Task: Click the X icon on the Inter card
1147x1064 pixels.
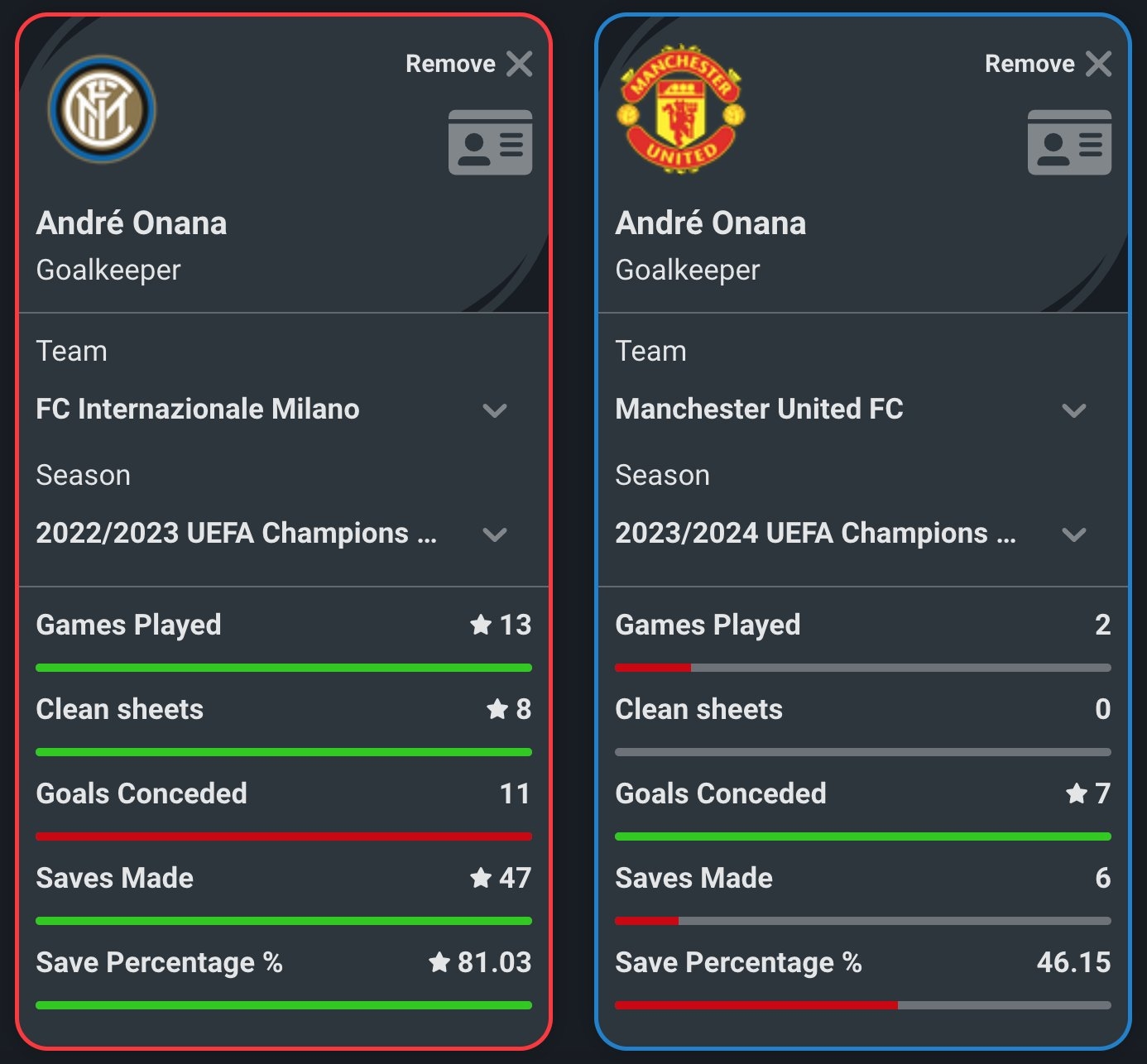Action: (x=520, y=64)
